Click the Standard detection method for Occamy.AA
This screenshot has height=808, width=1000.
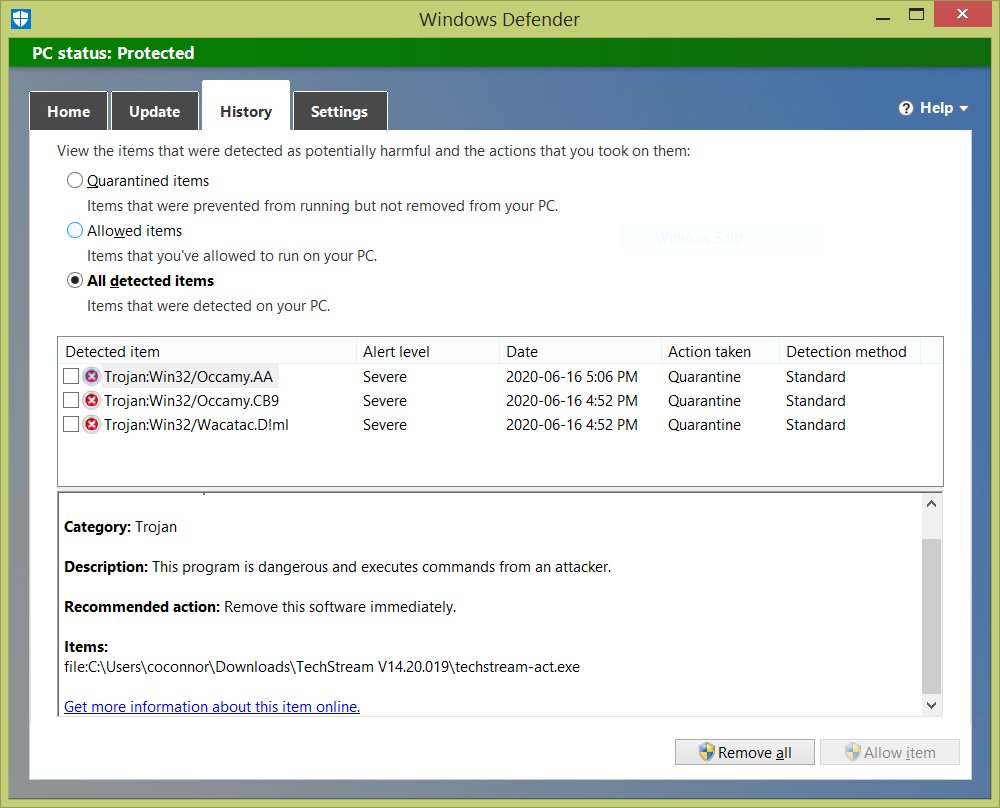[x=816, y=376]
